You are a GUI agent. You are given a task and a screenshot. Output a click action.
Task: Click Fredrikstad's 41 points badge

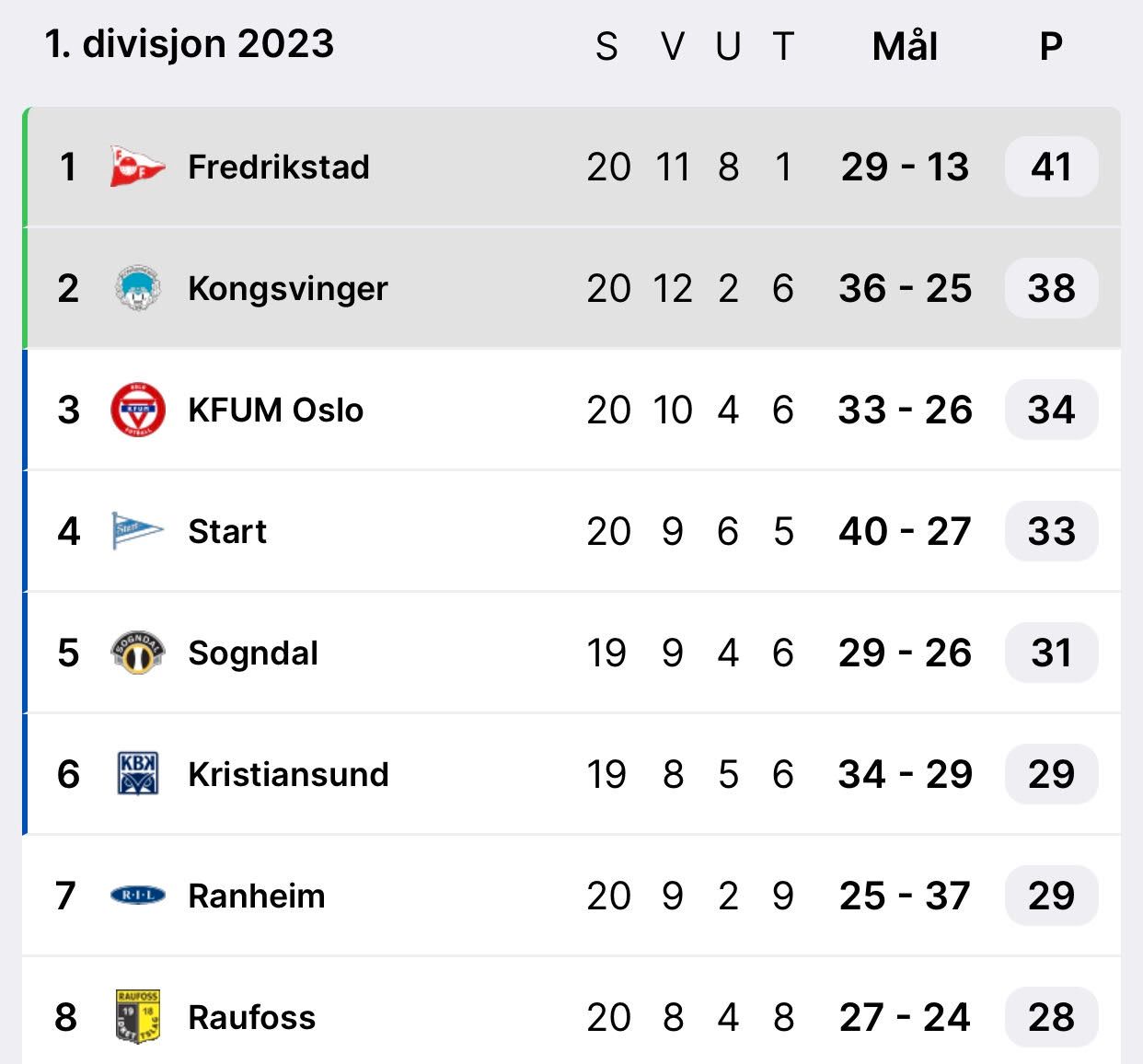[1051, 167]
